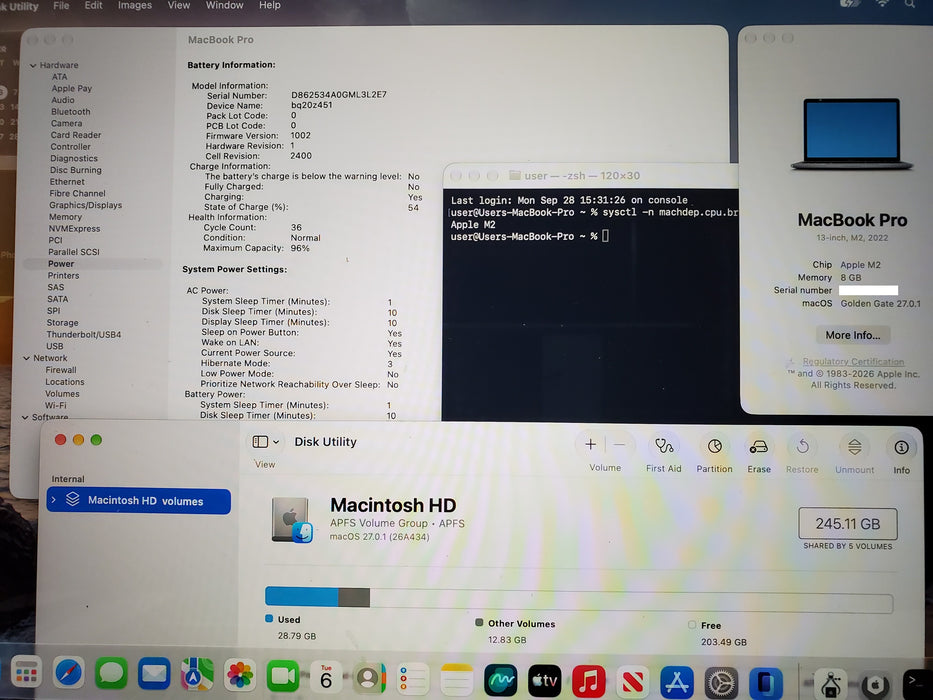Viewport: 933px width, 700px height.
Task: Expand the Macintosh HD volumes row
Action: [54, 499]
